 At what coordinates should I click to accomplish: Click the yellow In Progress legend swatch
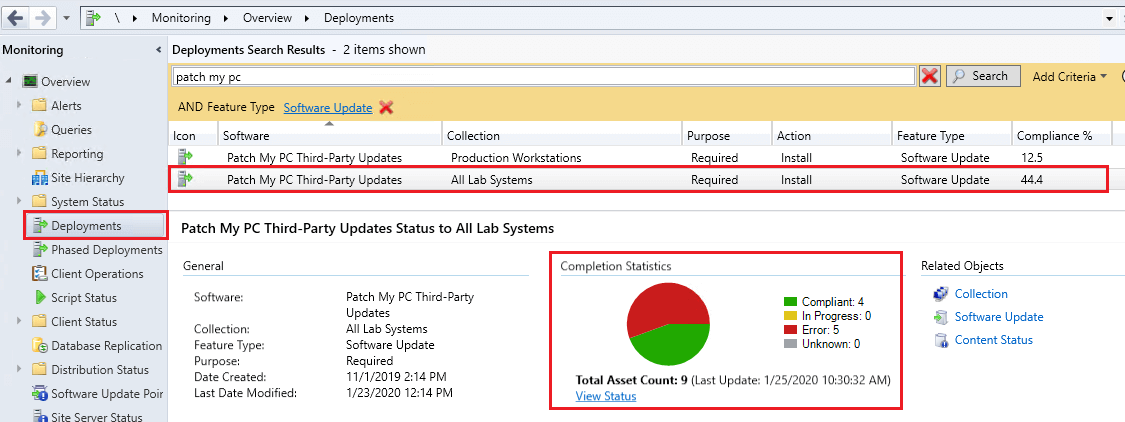point(790,316)
